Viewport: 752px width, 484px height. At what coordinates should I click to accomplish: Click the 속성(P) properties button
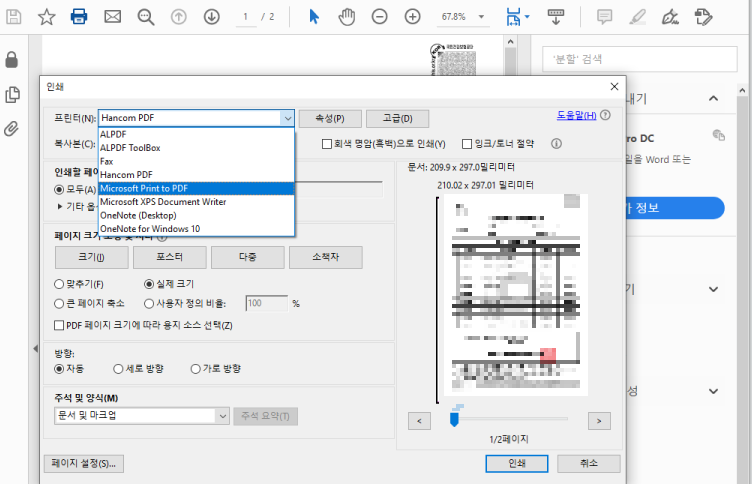point(330,118)
